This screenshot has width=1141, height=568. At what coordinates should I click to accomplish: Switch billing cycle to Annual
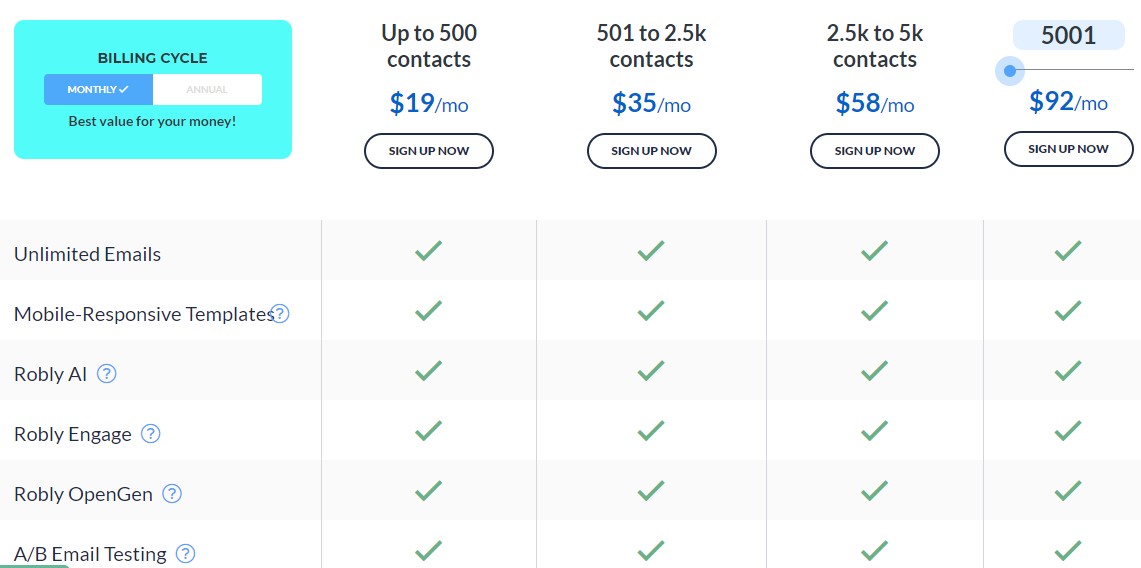[x=207, y=89]
